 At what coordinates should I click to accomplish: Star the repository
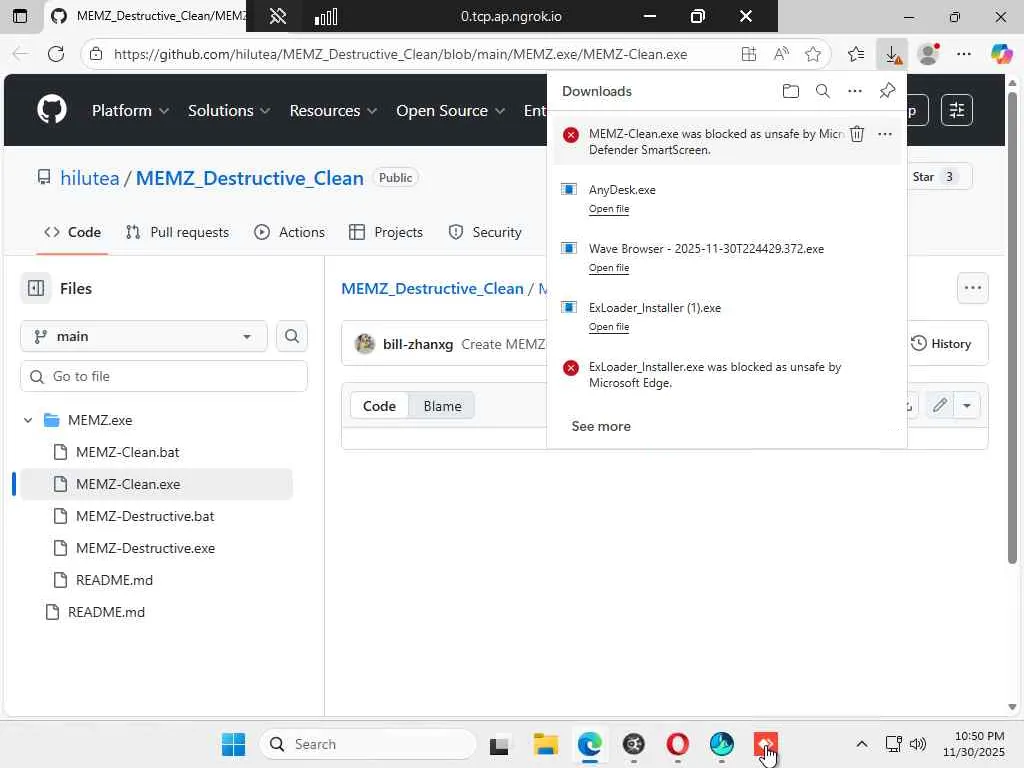pos(935,177)
